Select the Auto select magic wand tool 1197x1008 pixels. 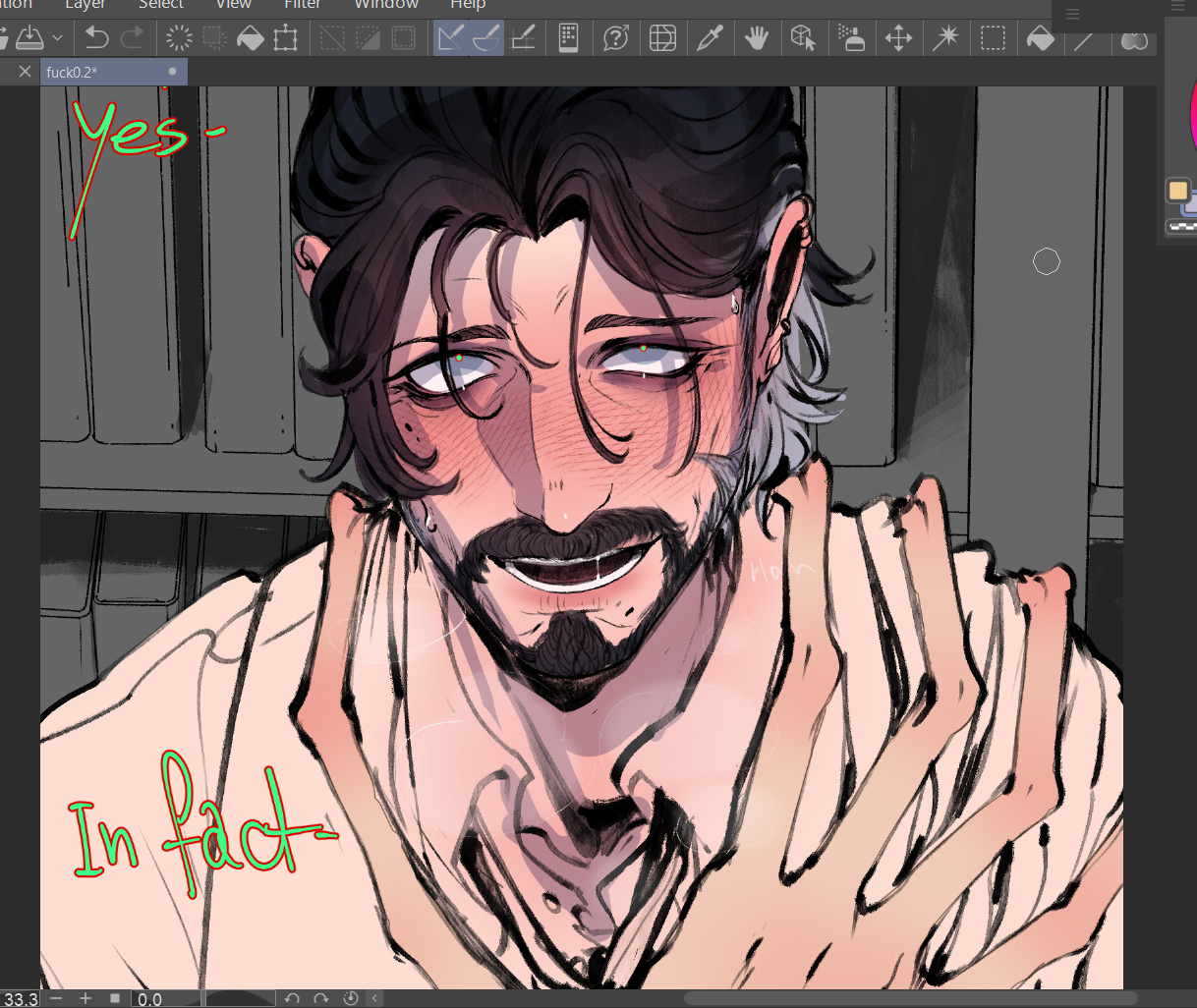945,38
